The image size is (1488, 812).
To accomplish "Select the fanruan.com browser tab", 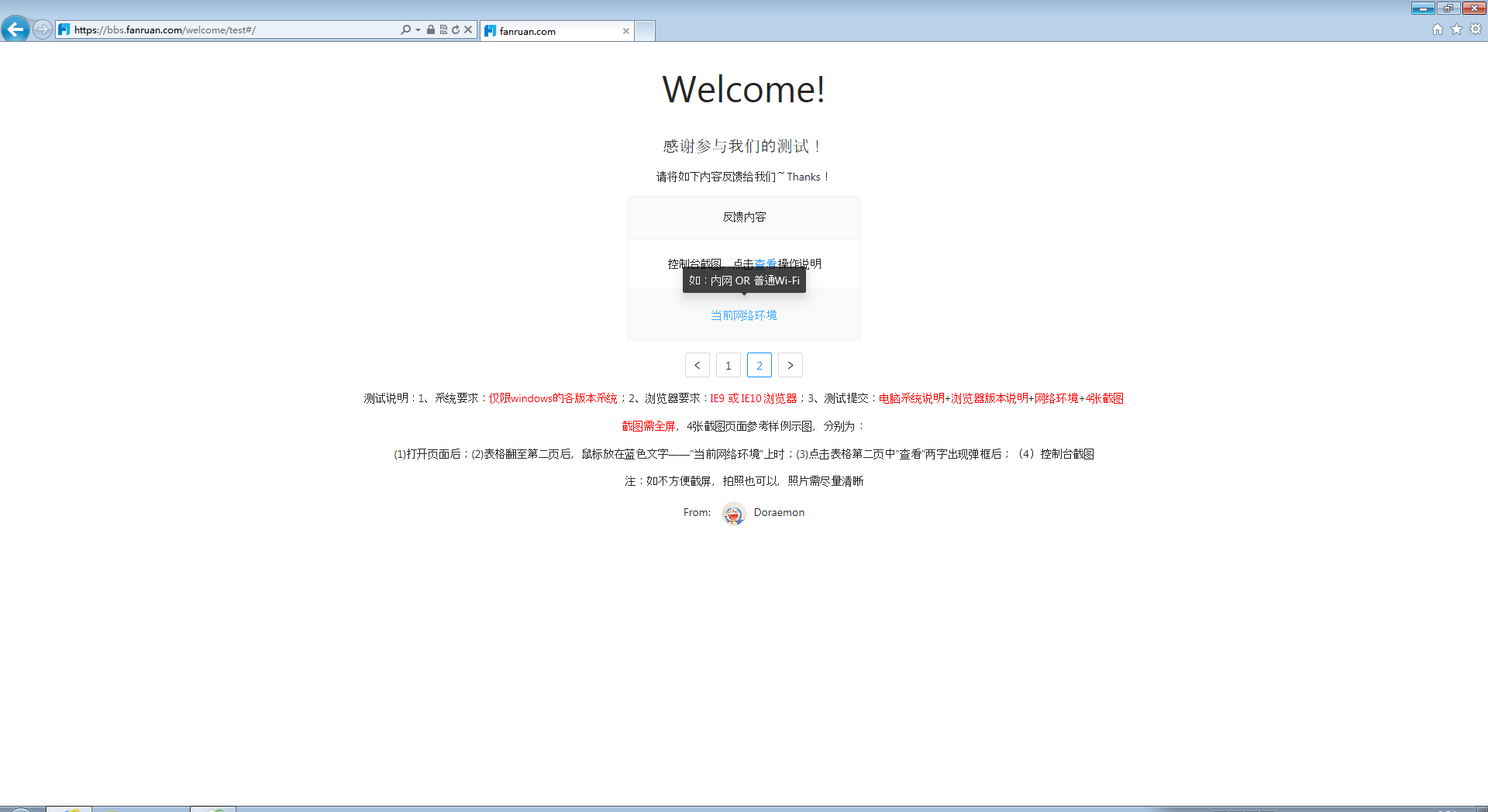I will [556, 31].
